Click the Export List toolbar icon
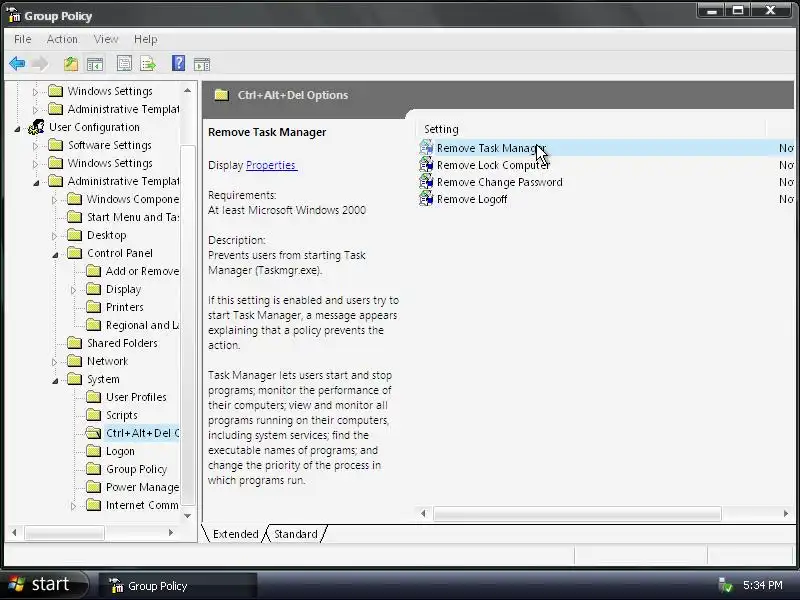 148,64
